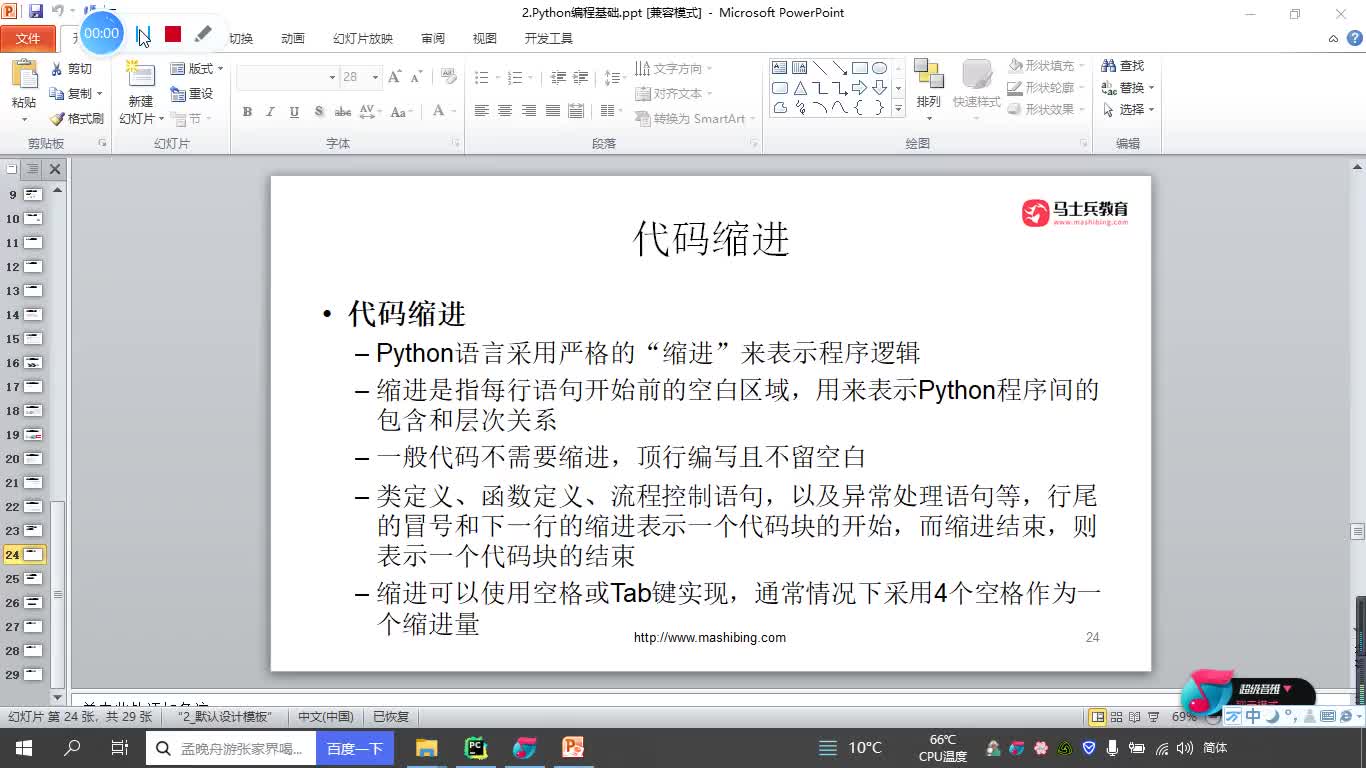The height and width of the screenshot is (768, 1366).
Task: Switch to Normal view in status bar
Action: point(1098,717)
